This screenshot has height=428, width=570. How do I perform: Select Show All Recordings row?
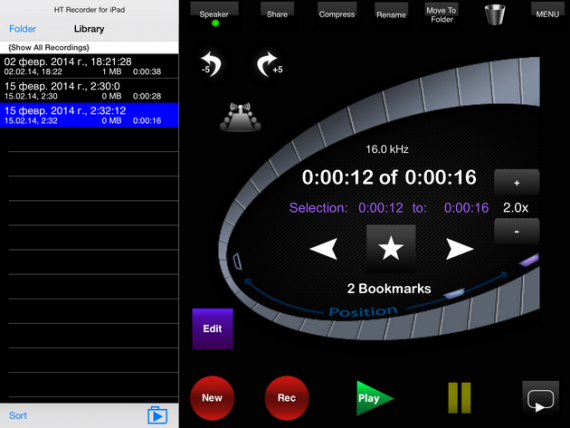point(89,48)
